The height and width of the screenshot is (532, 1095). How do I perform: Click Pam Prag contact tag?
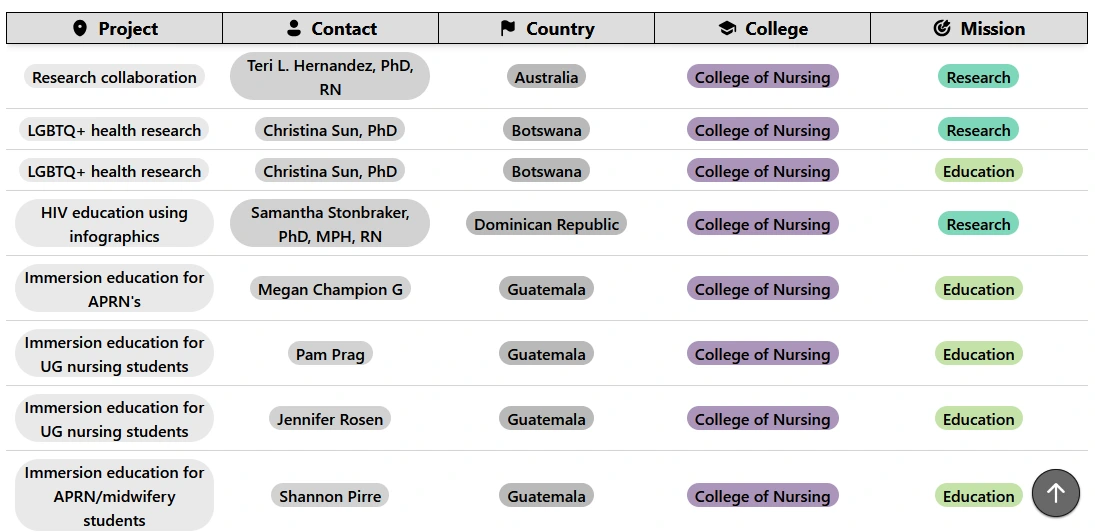pos(330,354)
